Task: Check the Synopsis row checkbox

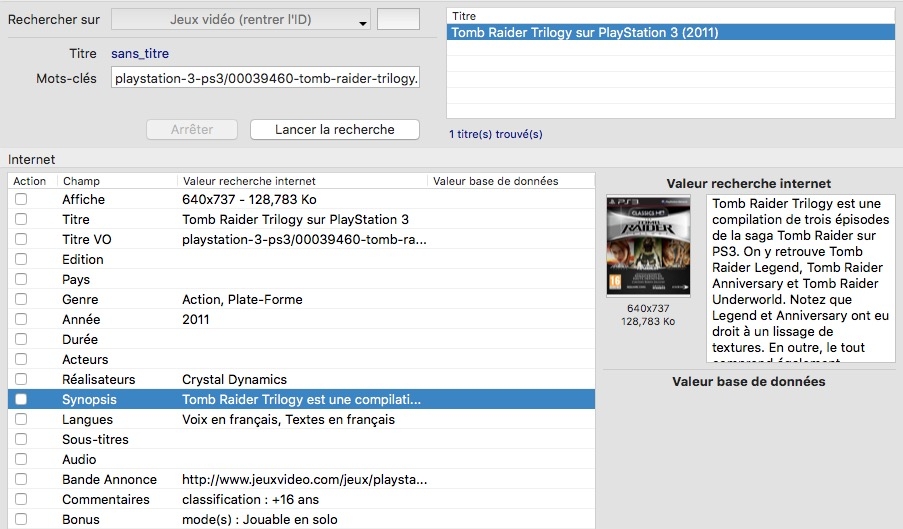Action: tap(21, 400)
